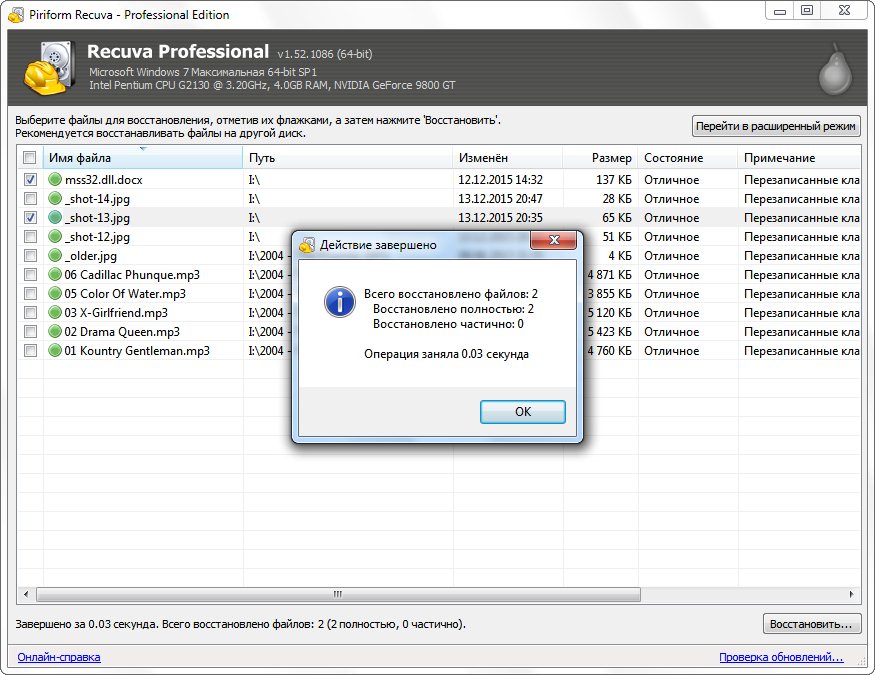The height and width of the screenshot is (675, 875).
Task: Click the blue info icon in dialog
Action: click(339, 302)
